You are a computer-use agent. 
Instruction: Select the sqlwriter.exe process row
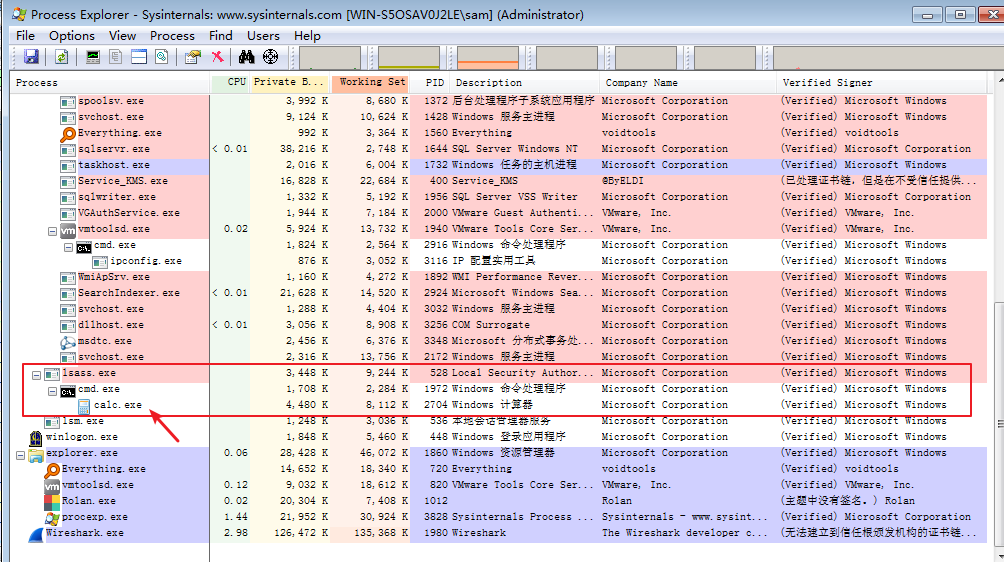[498, 197]
